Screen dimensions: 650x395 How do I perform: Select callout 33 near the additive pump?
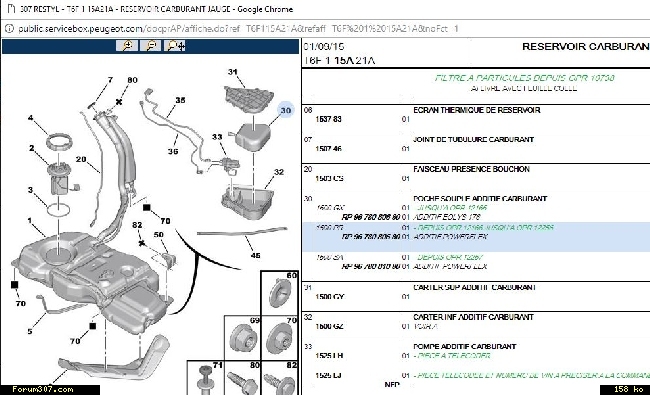[x=217, y=136]
